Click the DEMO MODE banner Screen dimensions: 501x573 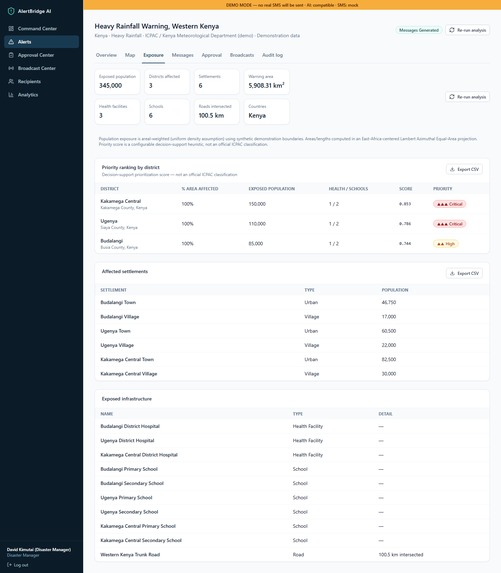click(292, 5)
